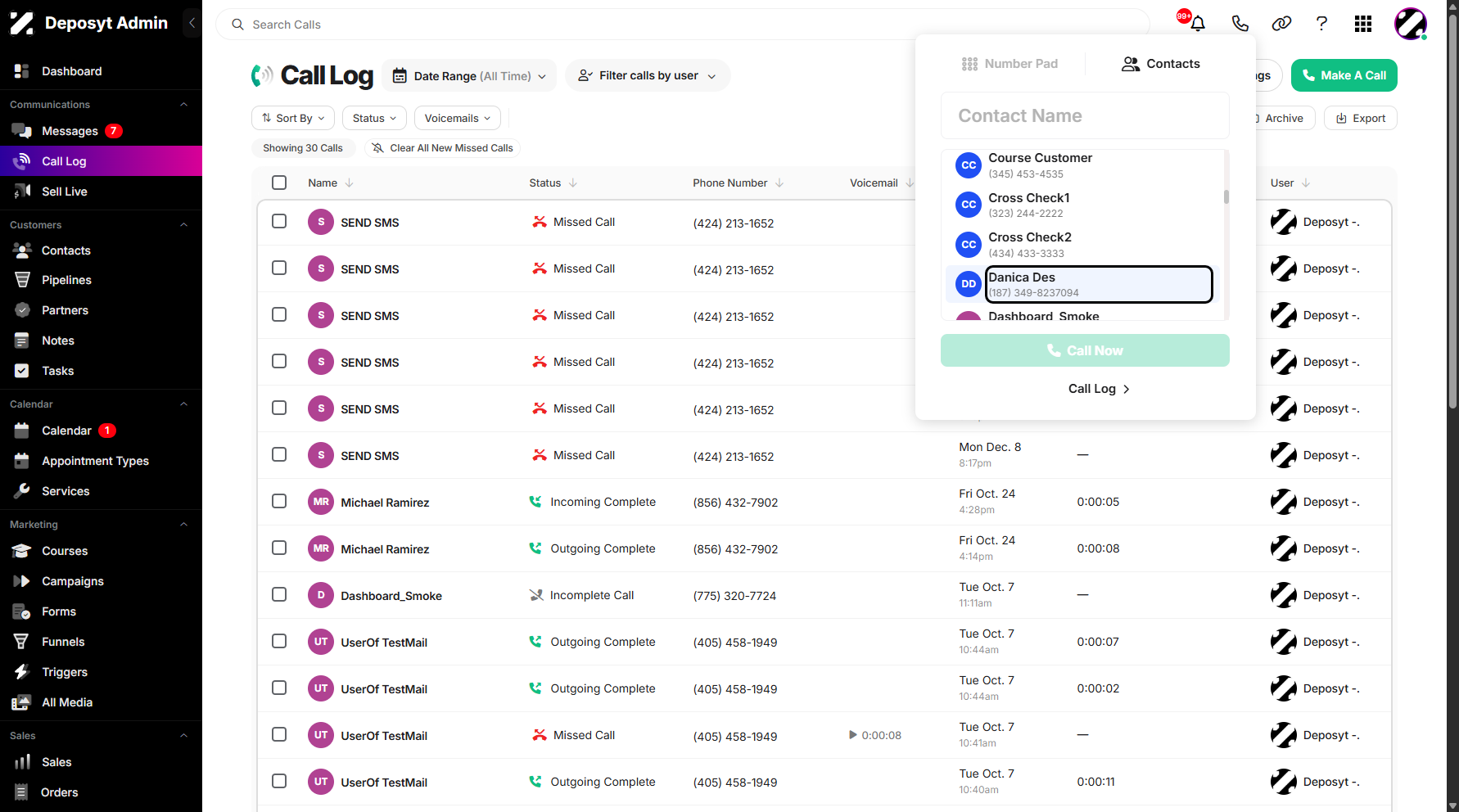The image size is (1459, 812).
Task: Click the Partners icon in sidebar
Action: coord(22,310)
